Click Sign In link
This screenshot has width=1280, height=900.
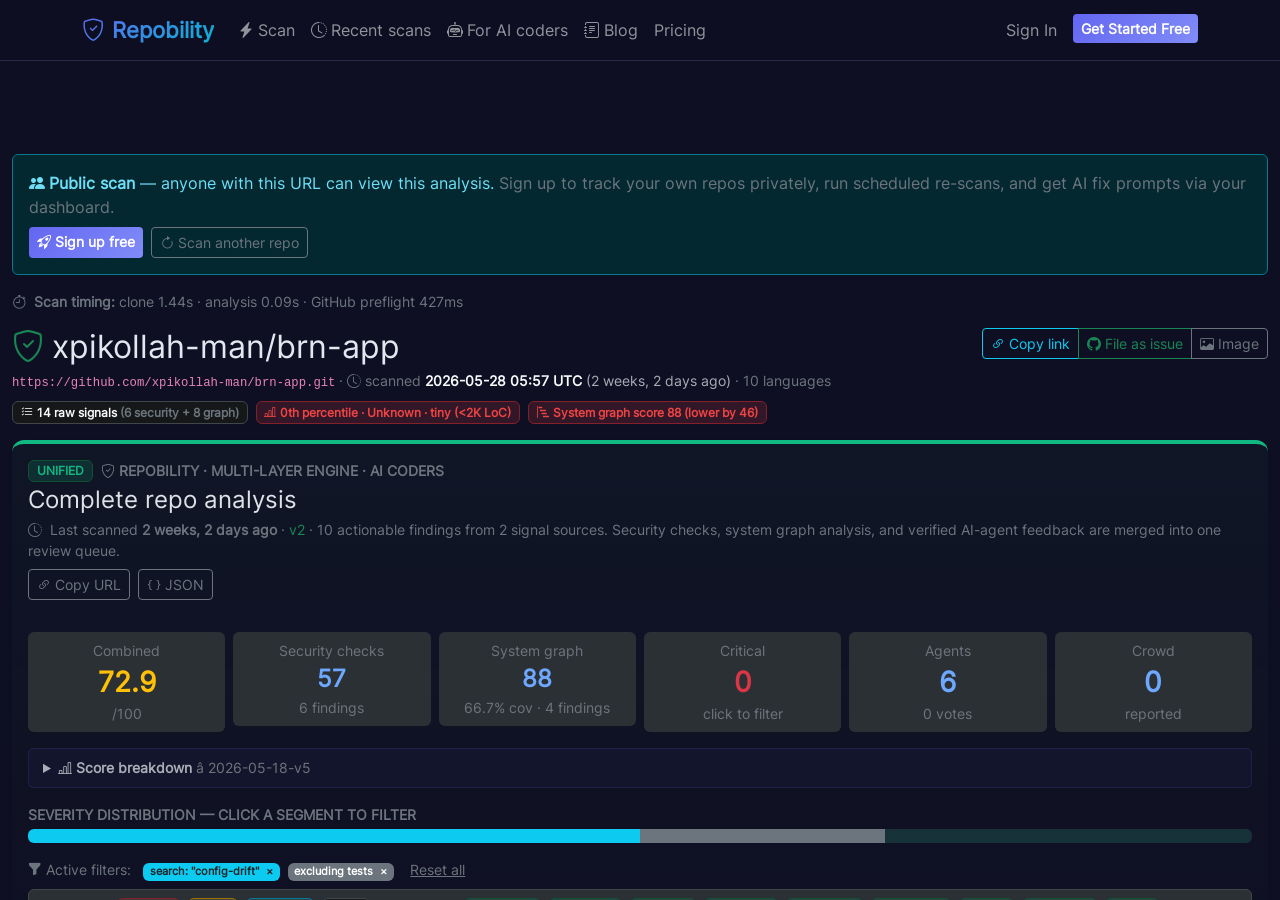pos(1031,30)
